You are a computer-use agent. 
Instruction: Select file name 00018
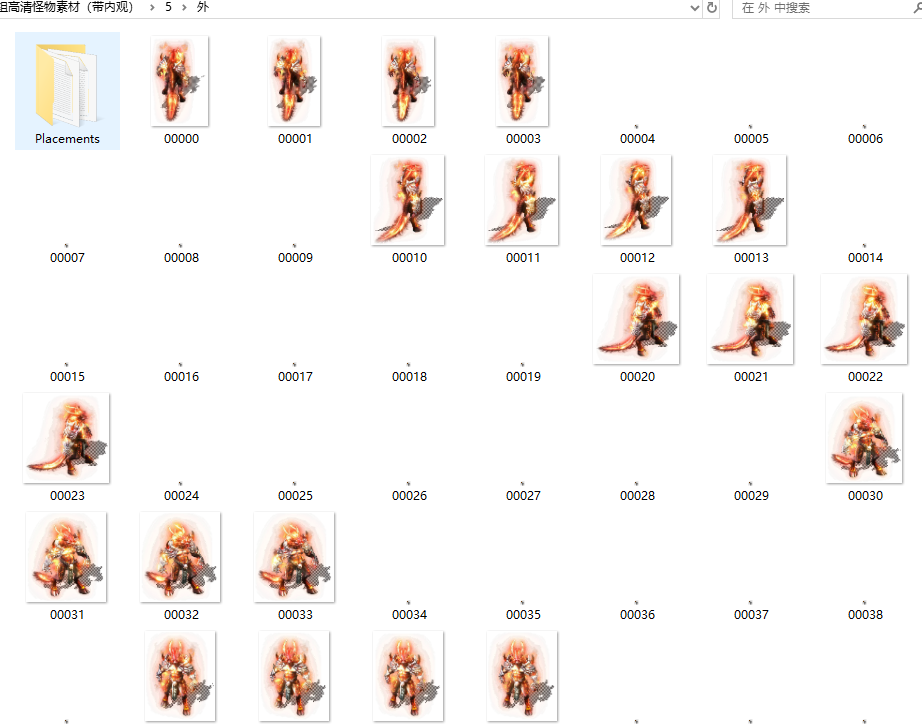pos(409,376)
